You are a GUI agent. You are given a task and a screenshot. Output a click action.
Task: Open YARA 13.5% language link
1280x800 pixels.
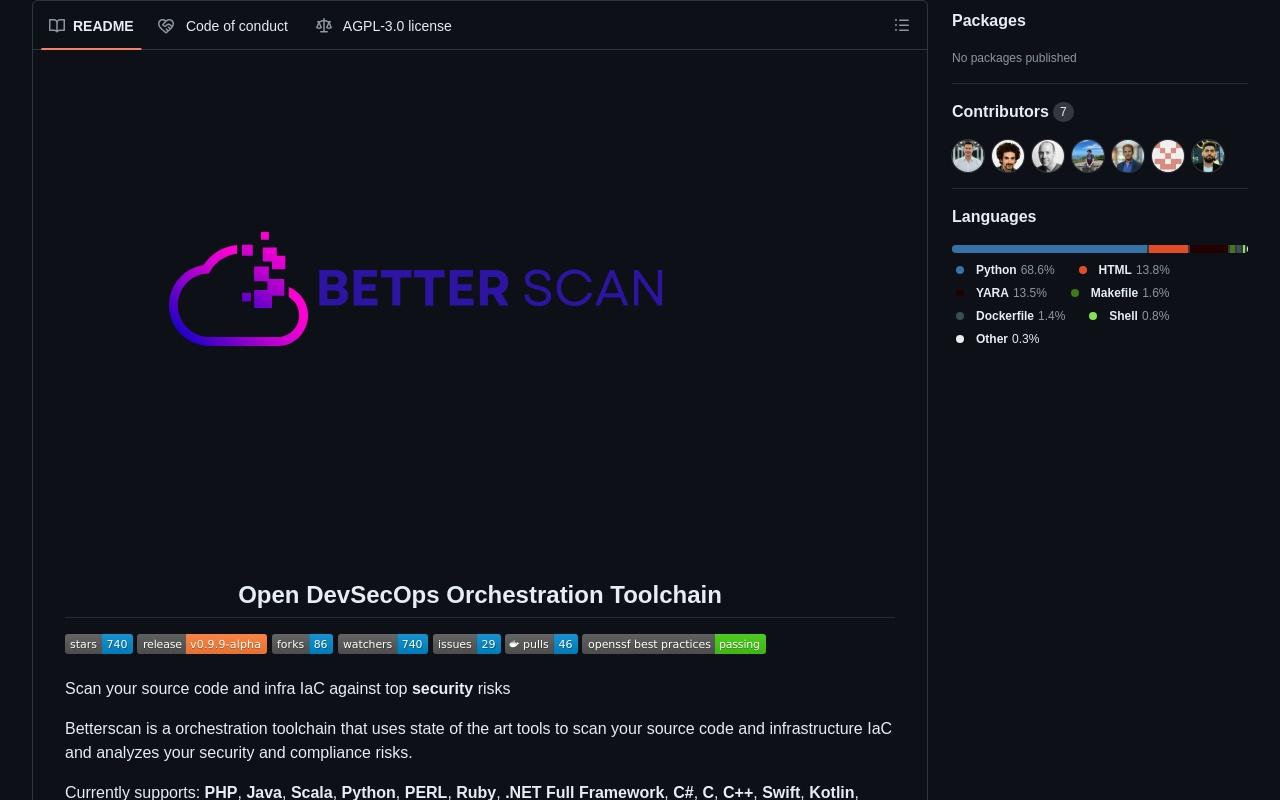pyautogui.click(x=1001, y=293)
